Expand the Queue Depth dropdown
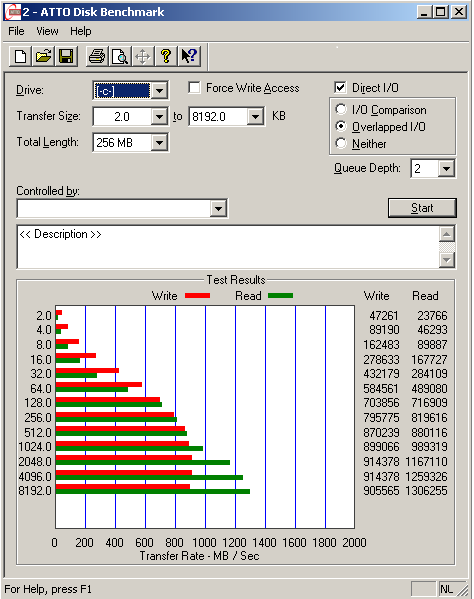The width and height of the screenshot is (474, 599). point(446,168)
